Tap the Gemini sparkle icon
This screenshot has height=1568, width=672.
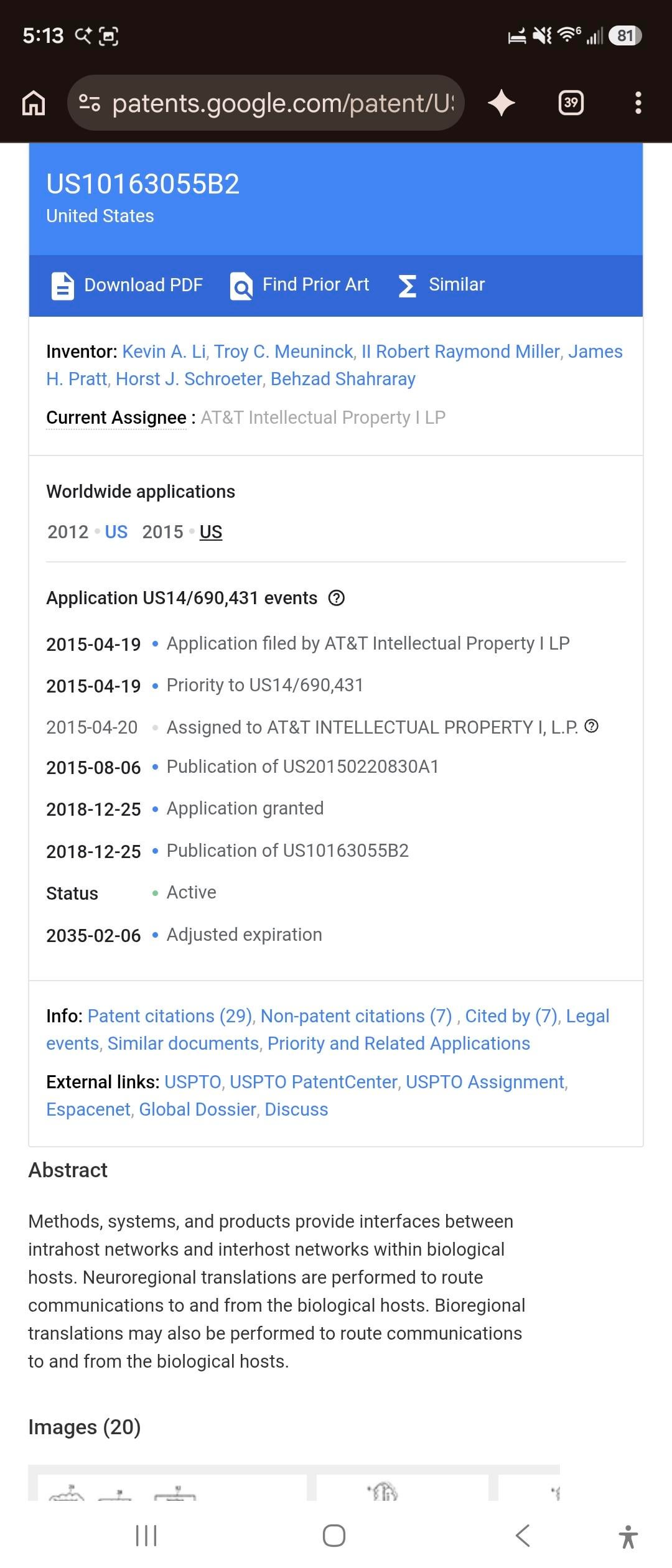(502, 103)
